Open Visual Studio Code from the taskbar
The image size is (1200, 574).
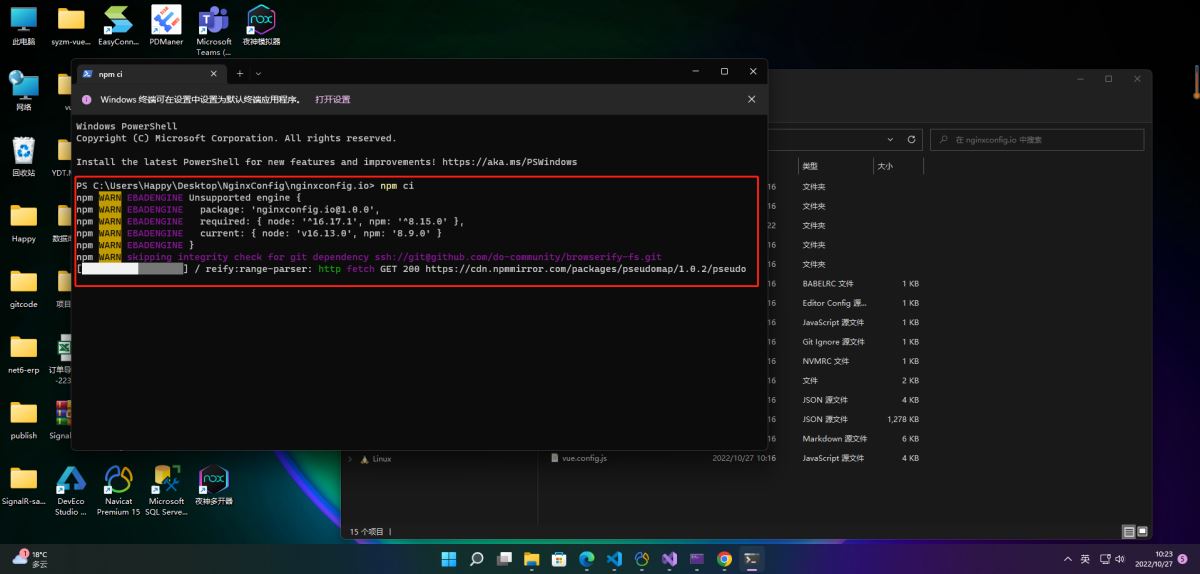pos(614,559)
